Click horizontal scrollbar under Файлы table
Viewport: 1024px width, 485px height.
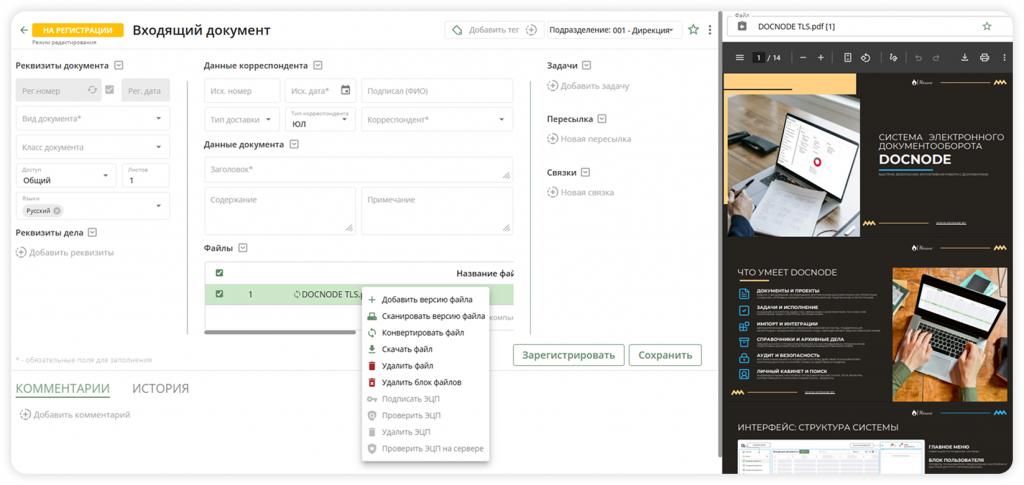point(280,332)
